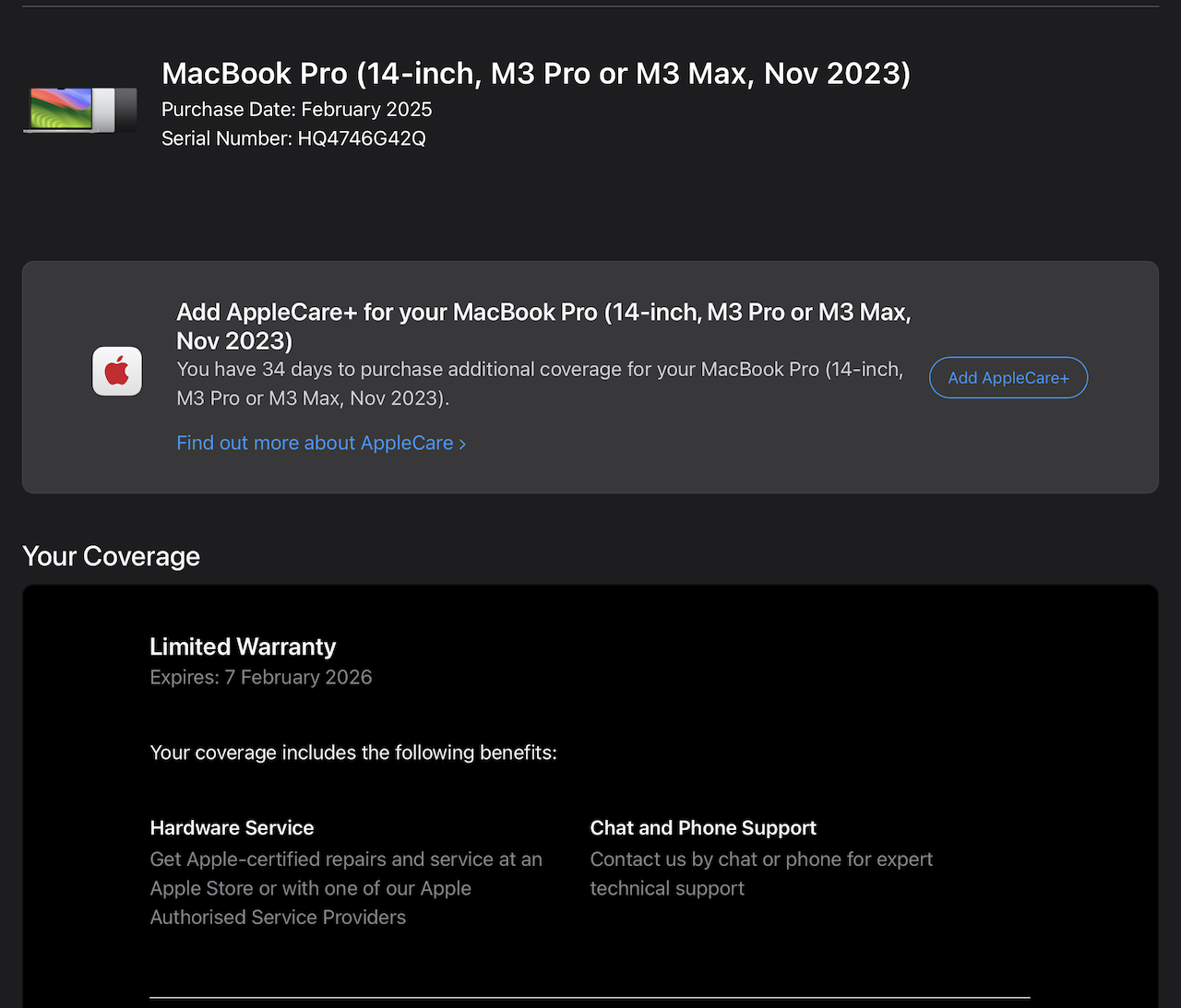
Task: Click the serial number HQ4746G42Q
Action: [x=362, y=138]
